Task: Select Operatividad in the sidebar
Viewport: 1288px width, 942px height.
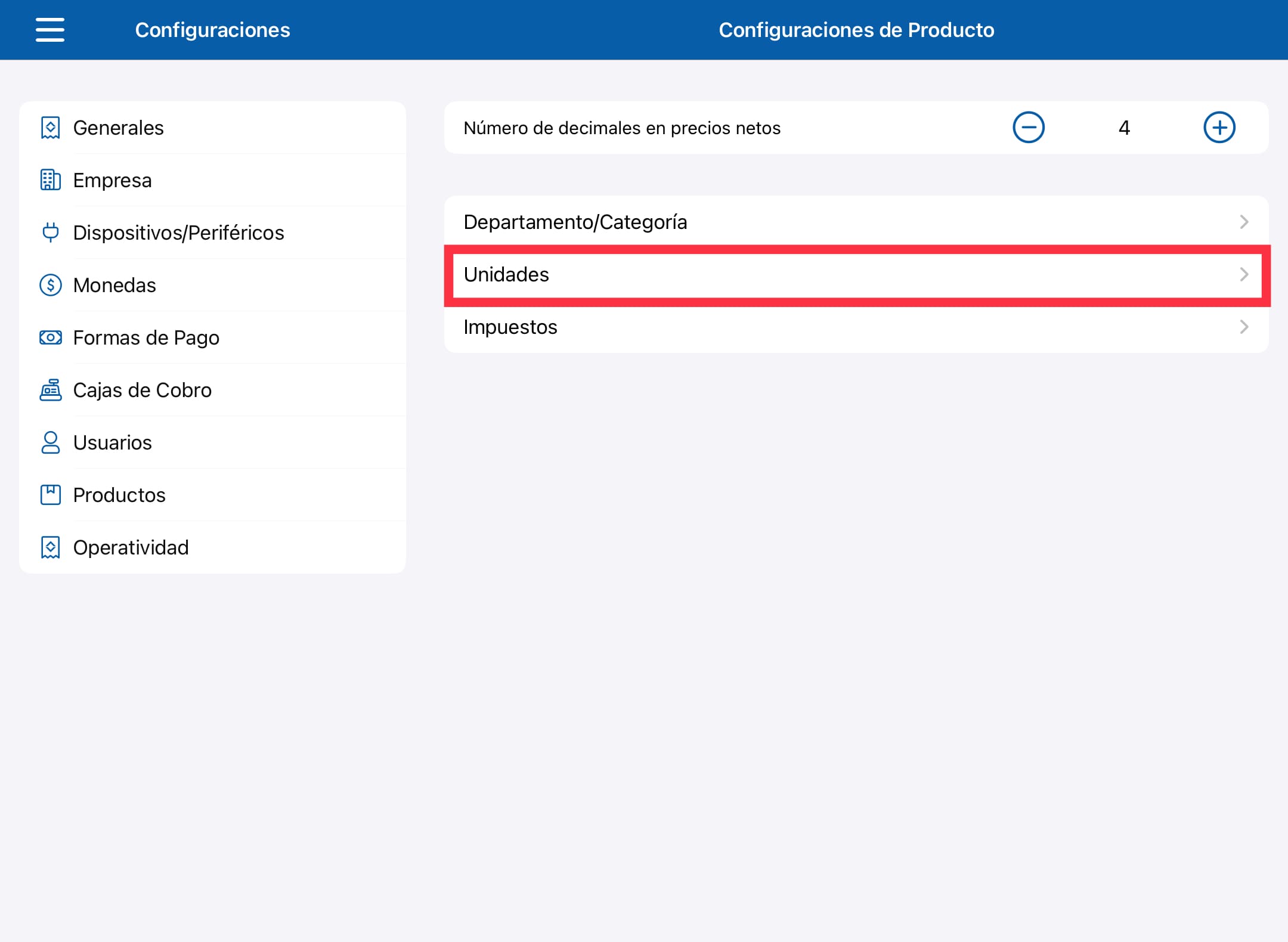Action: click(x=212, y=547)
